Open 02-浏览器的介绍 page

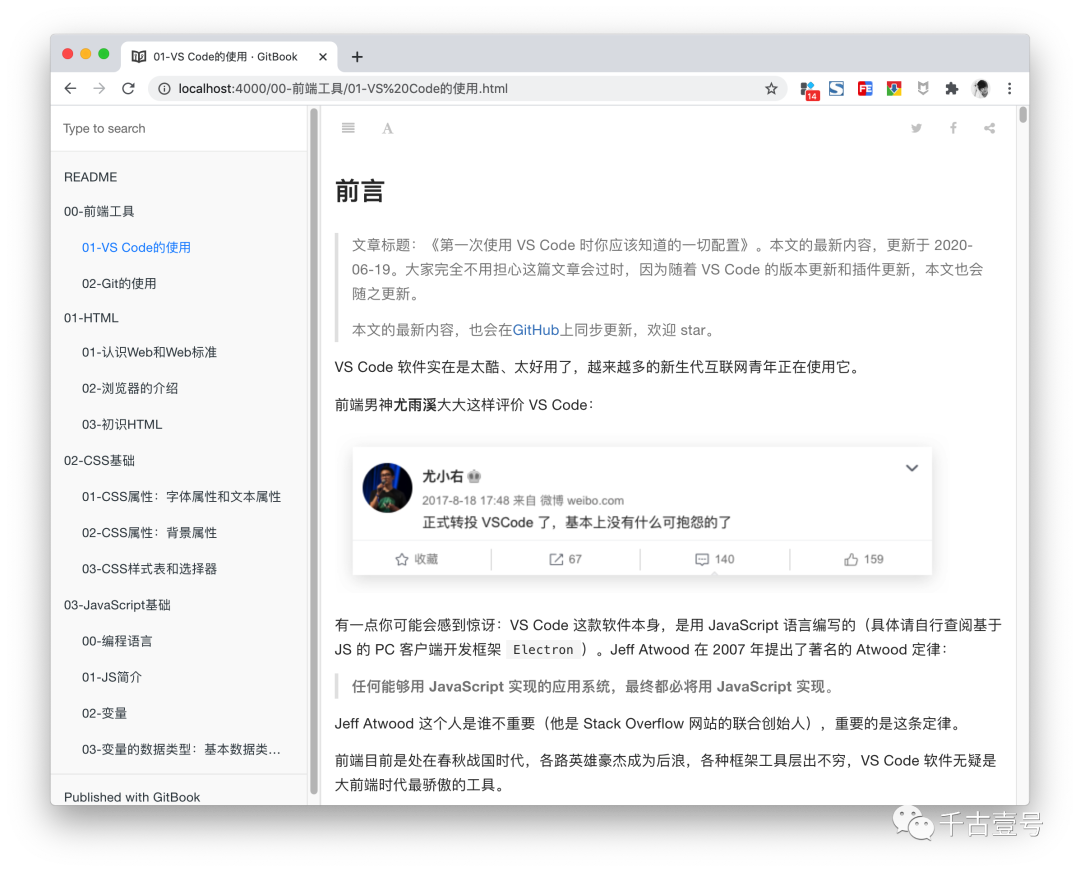click(129, 388)
